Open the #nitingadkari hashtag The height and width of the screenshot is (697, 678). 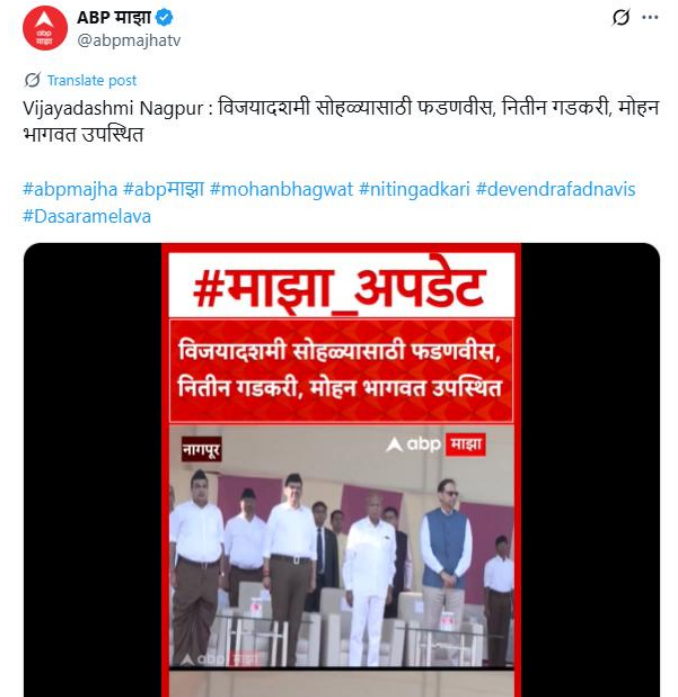[414, 189]
